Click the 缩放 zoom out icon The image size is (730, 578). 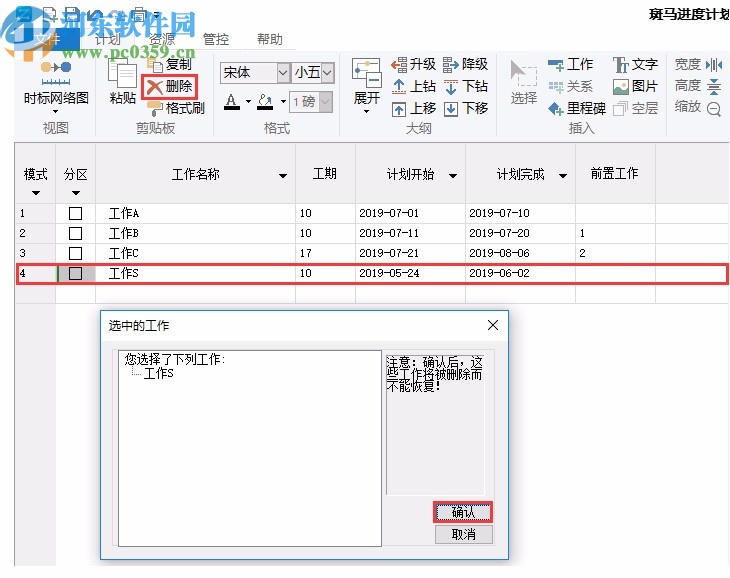(714, 108)
